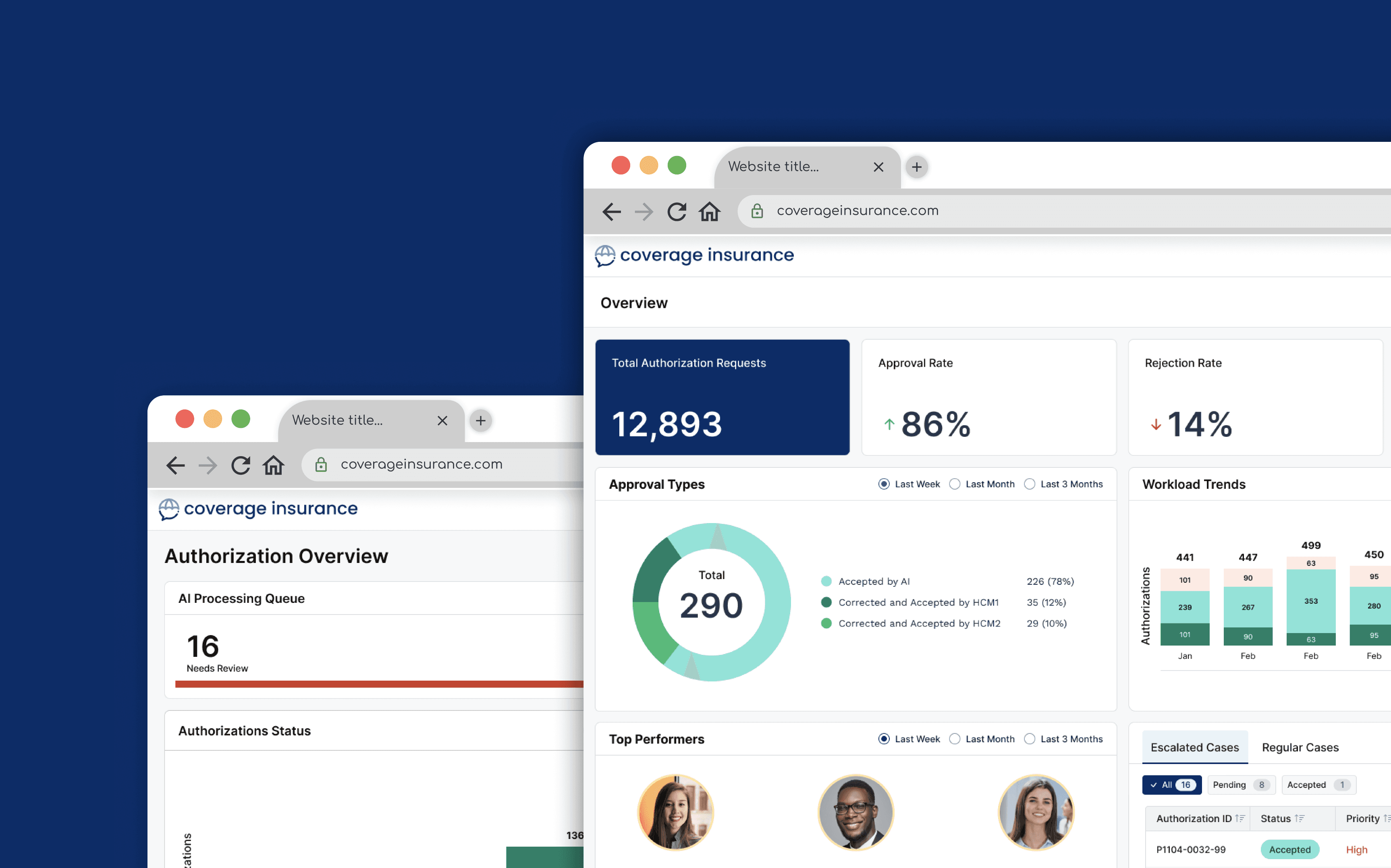Switch to Regular Cases tab
Screen dimensions: 1391x868
tap(1300, 747)
